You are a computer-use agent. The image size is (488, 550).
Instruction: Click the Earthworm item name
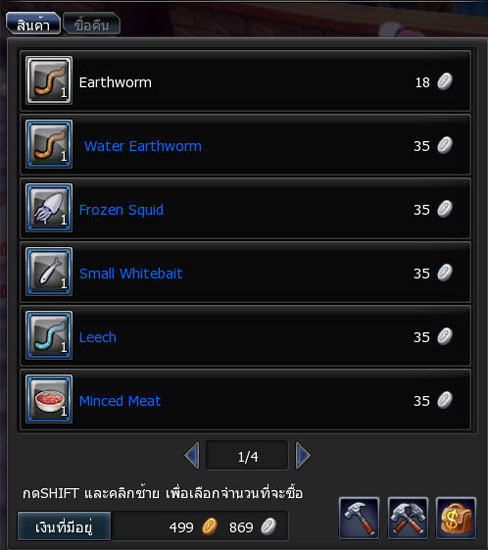(115, 82)
